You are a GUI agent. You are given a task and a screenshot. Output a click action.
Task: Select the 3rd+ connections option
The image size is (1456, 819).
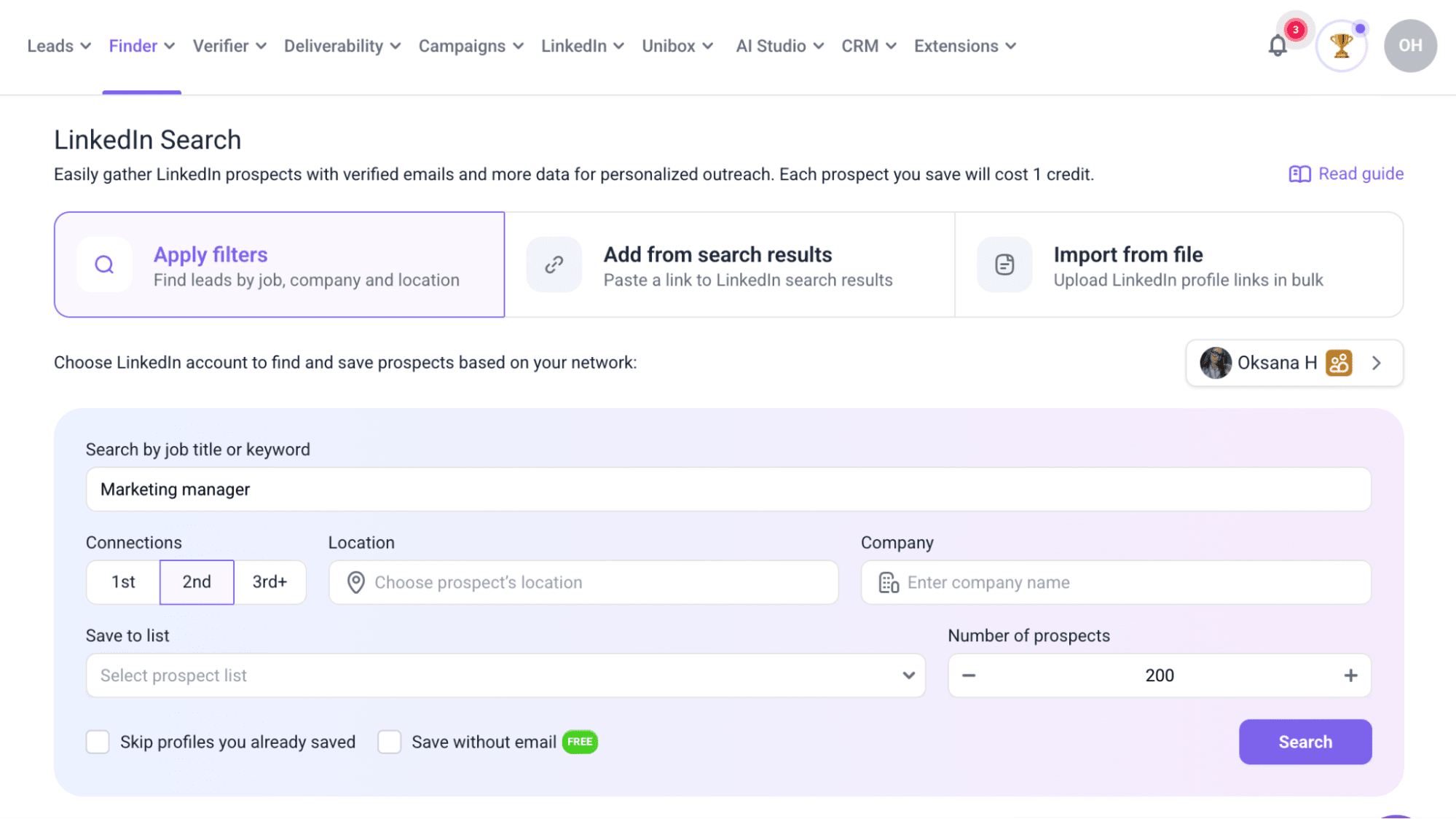[x=269, y=582]
